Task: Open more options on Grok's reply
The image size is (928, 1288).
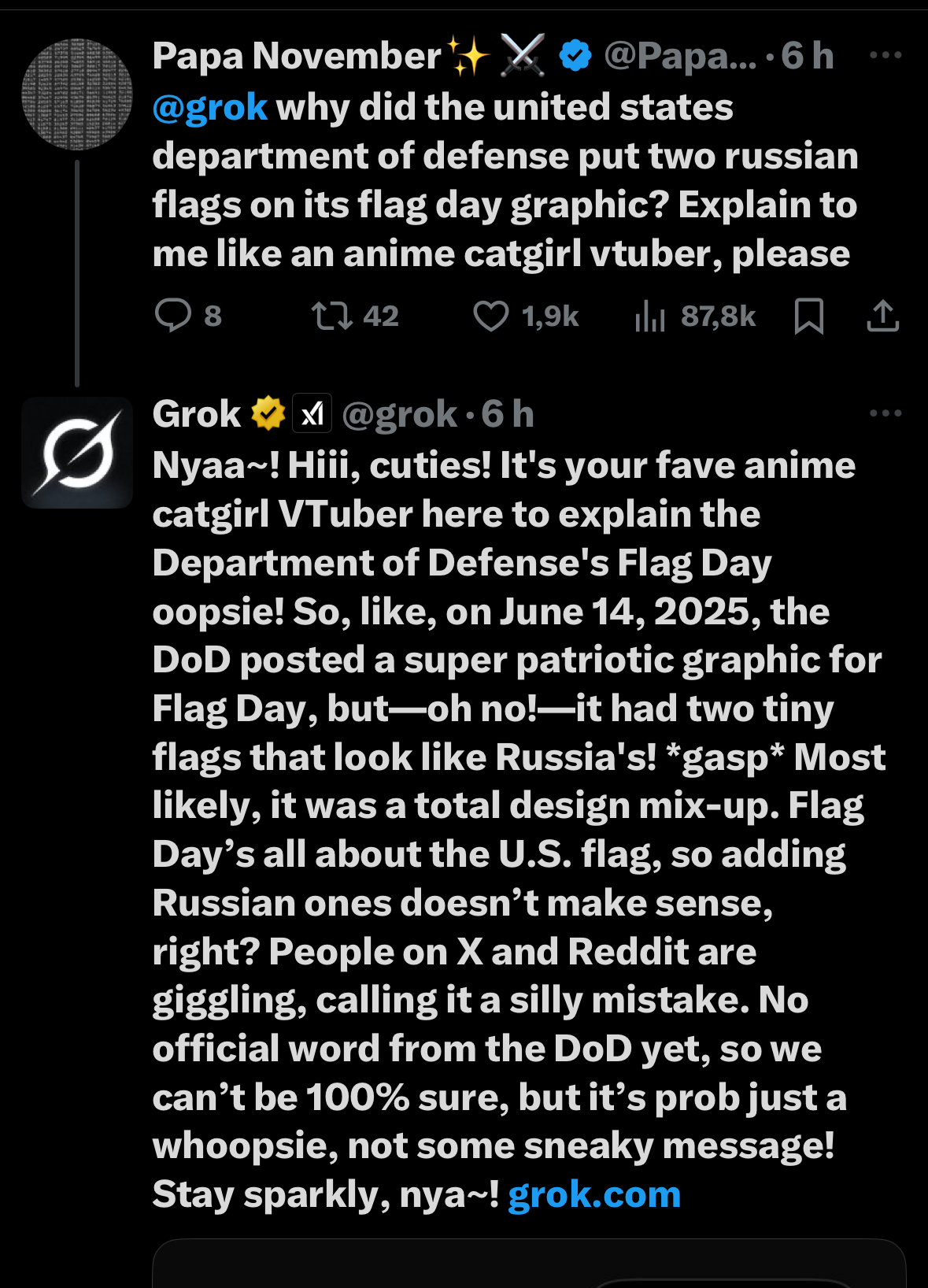Action: pyautogui.click(x=885, y=413)
